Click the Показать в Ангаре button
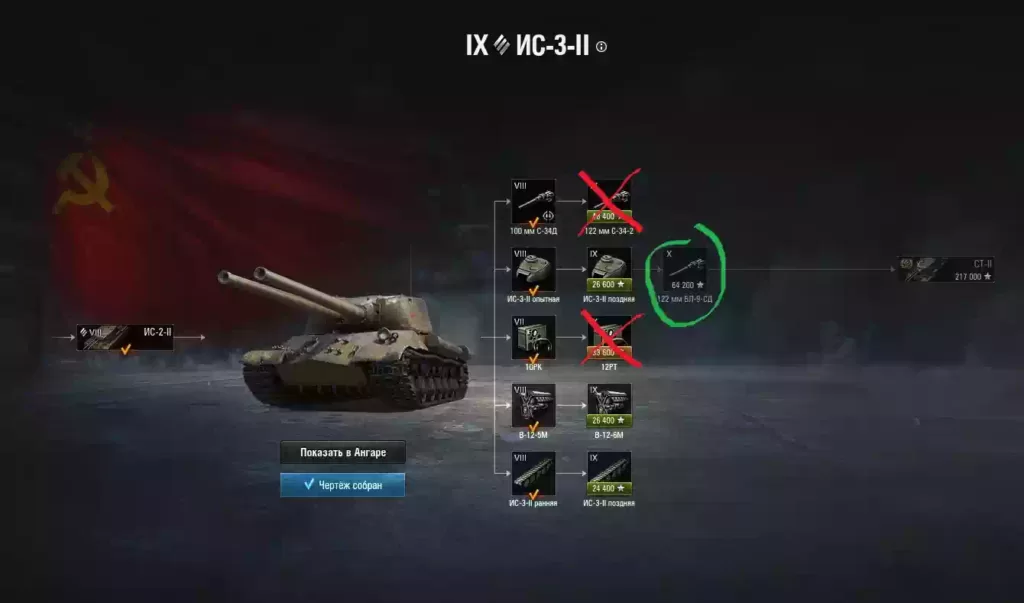Viewport: 1024px width, 603px height. click(343, 452)
